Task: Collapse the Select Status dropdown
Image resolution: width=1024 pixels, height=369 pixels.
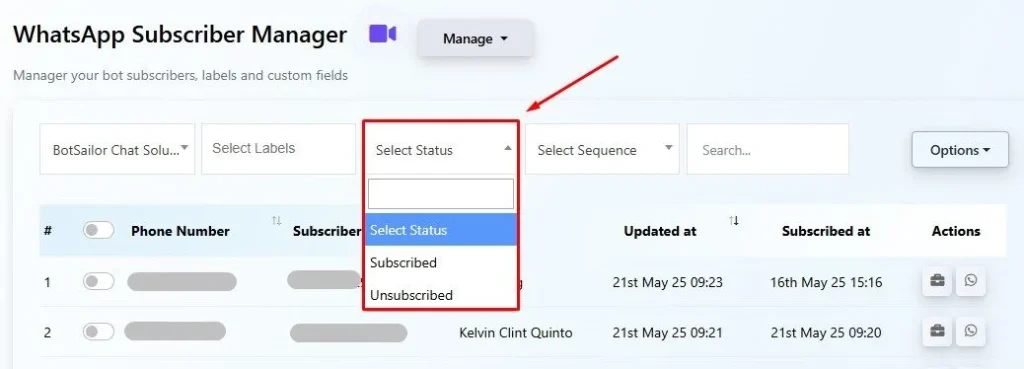Action: (x=441, y=150)
